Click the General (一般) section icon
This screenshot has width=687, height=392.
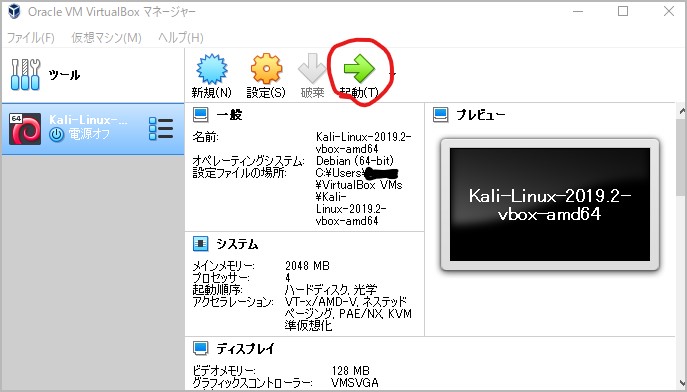click(201, 115)
